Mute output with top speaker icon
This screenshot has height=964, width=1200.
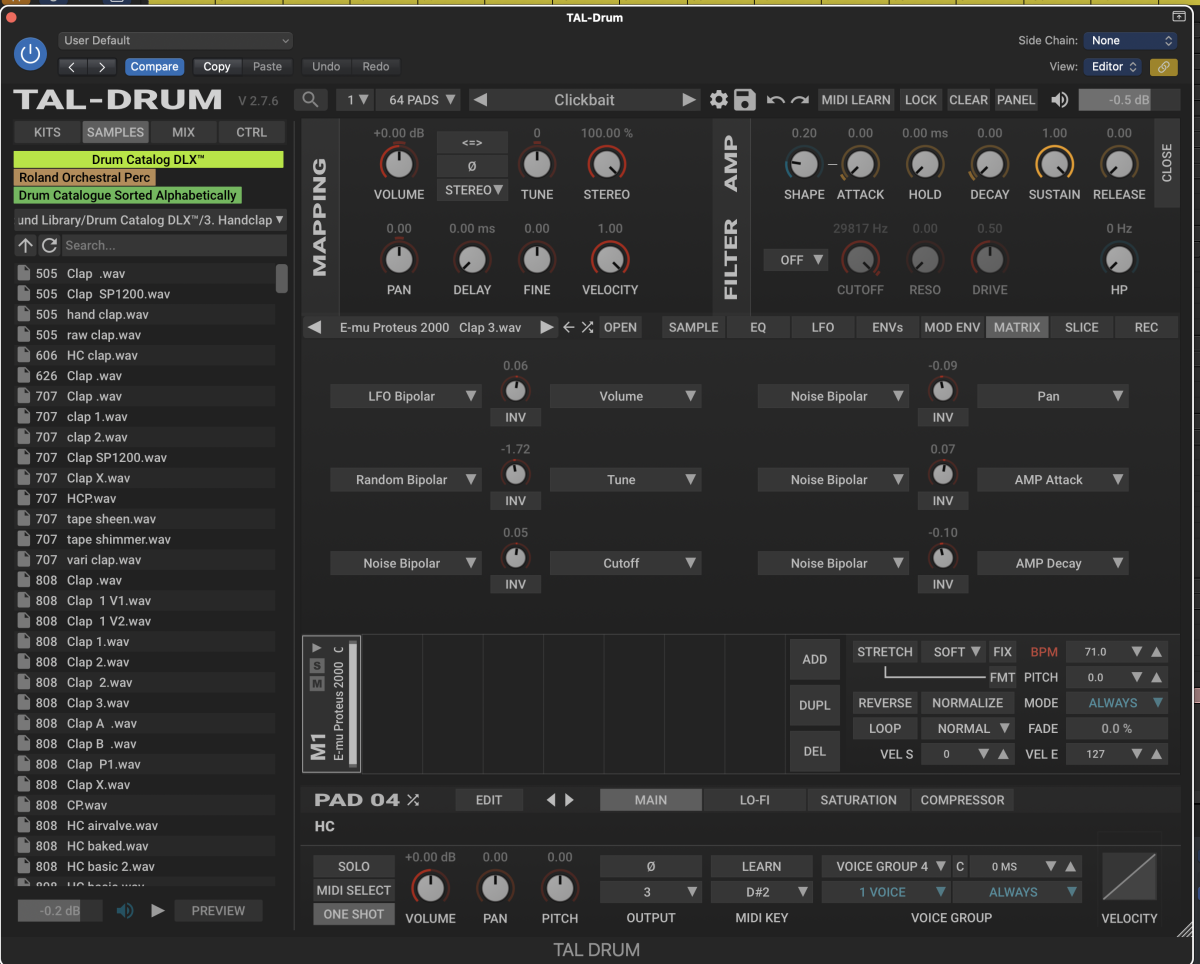coord(1059,100)
